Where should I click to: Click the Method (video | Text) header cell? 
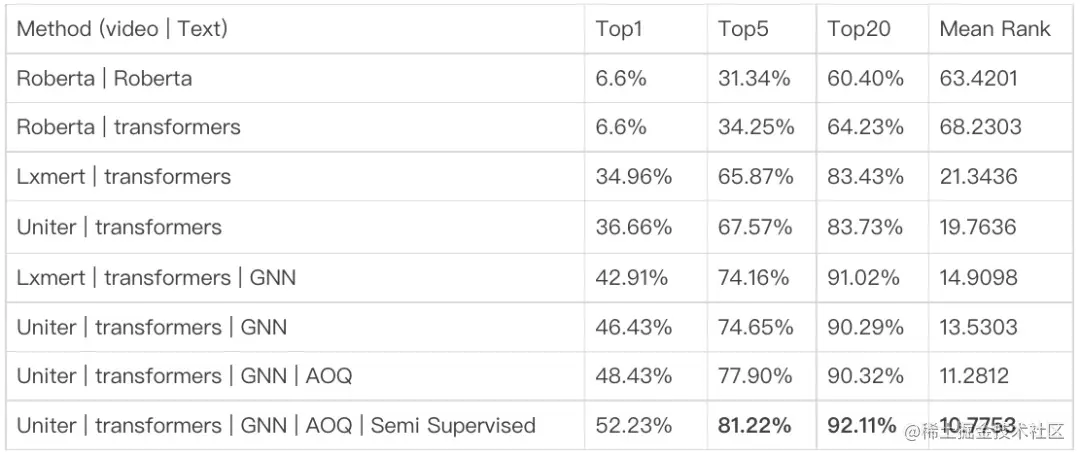[122, 29]
